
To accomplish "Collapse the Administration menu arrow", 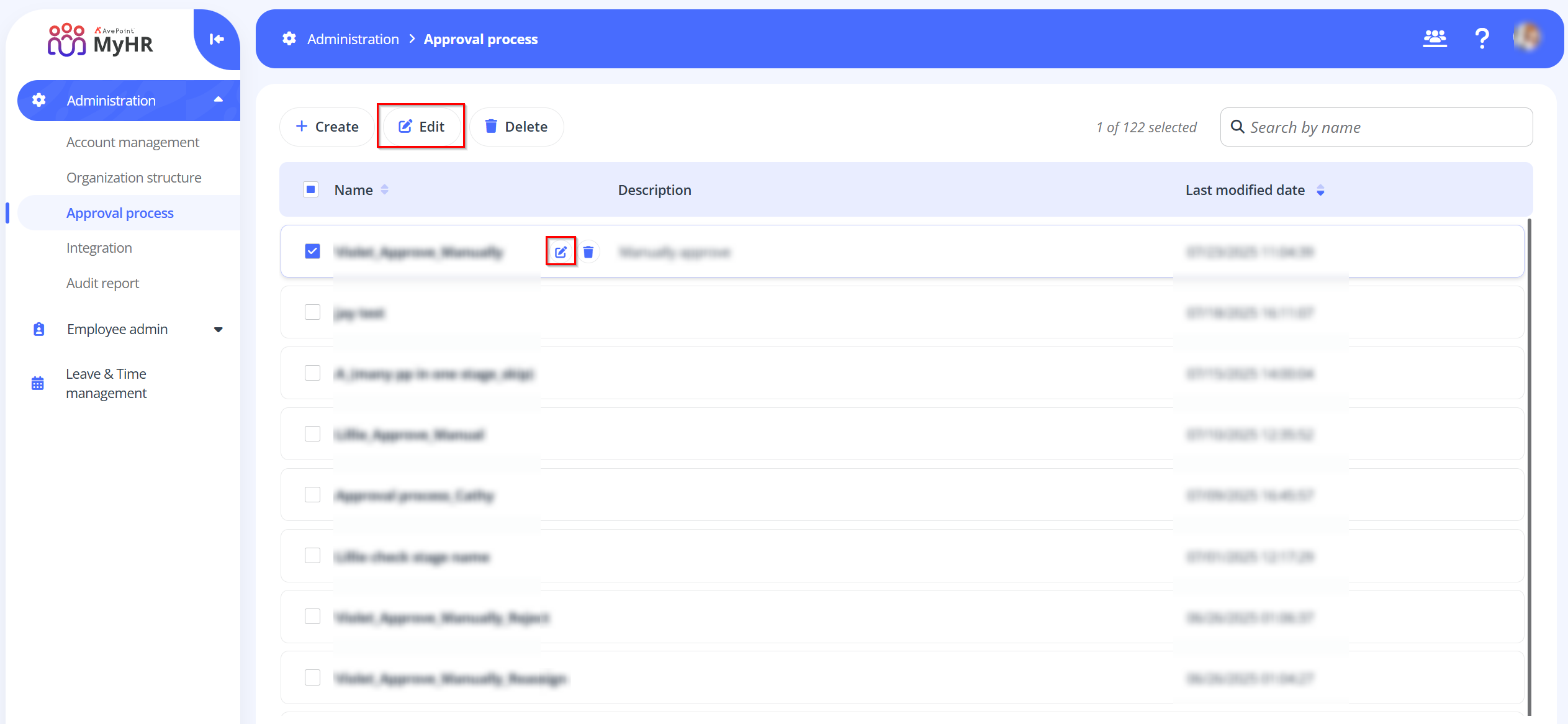I will tap(219, 100).
